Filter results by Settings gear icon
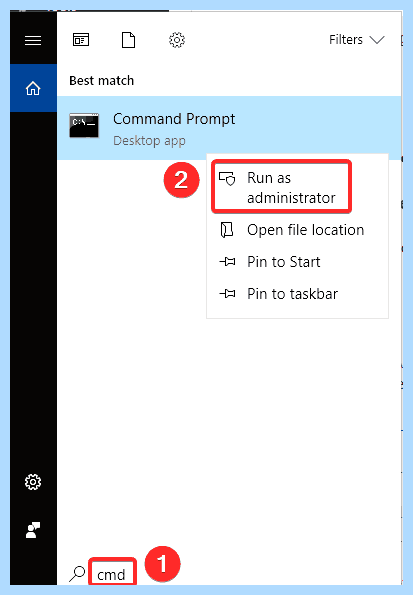Viewport: 413px width, 595px height. point(177,40)
